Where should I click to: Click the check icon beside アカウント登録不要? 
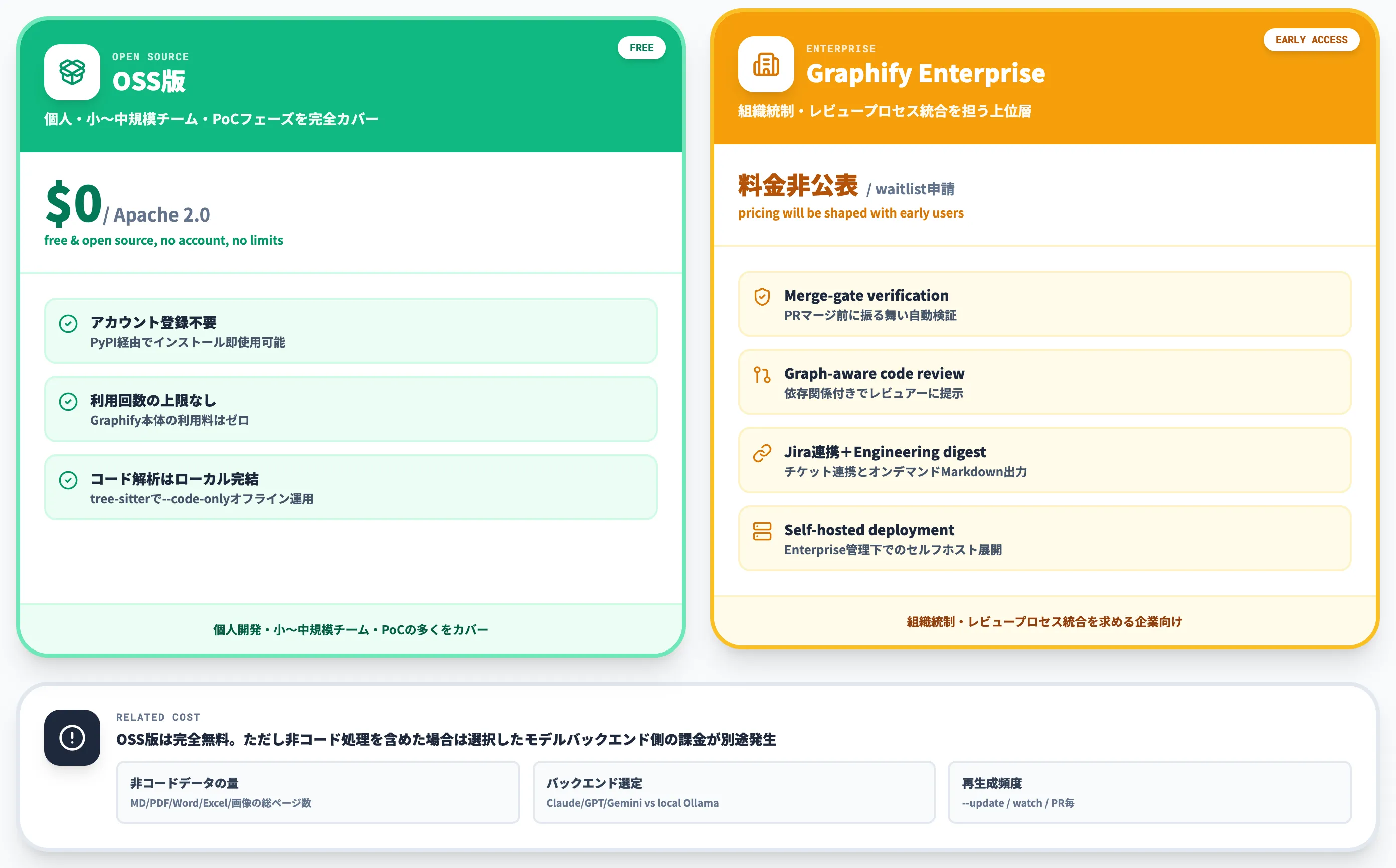tap(68, 324)
